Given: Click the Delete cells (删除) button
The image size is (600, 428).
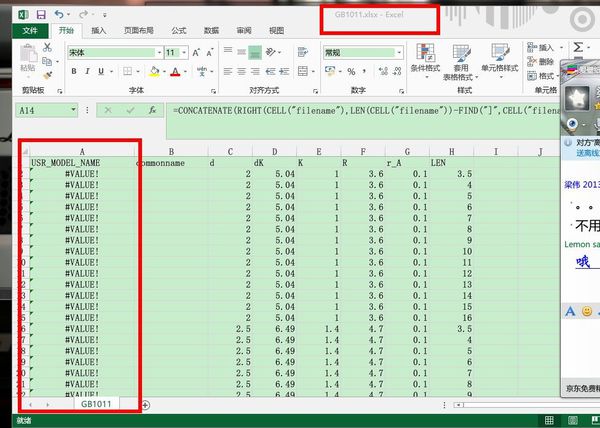Looking at the screenshot, I should click(x=541, y=62).
